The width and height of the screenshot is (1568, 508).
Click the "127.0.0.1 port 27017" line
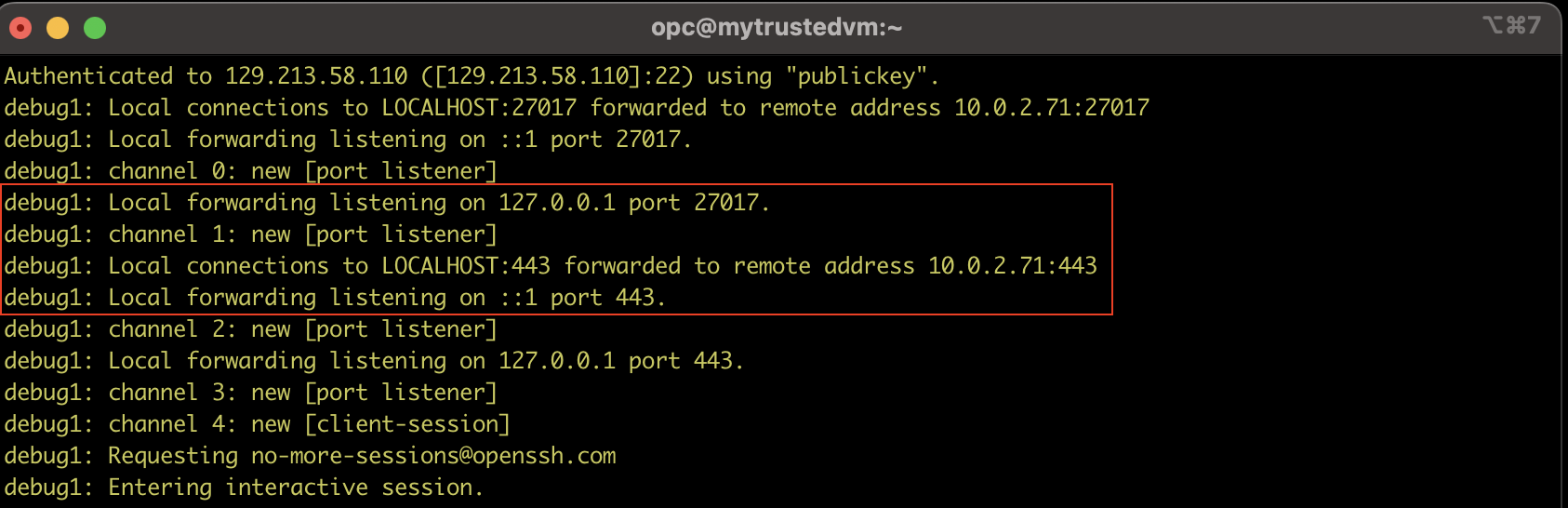632,203
